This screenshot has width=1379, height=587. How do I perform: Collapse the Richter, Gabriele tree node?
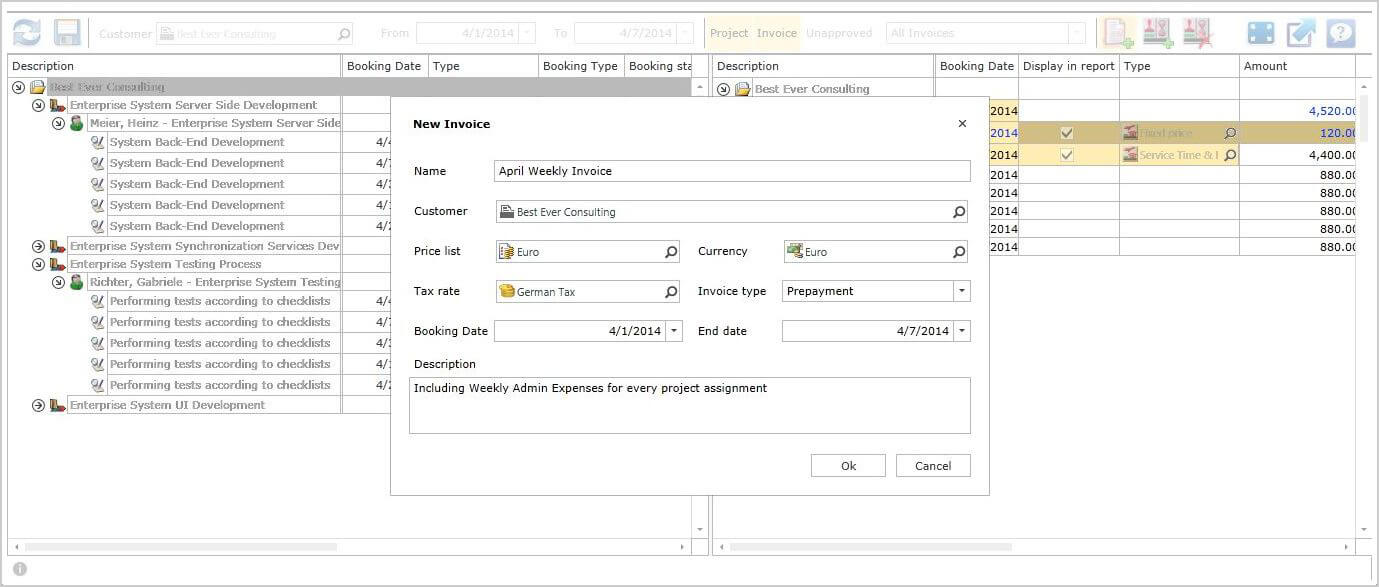click(x=59, y=282)
